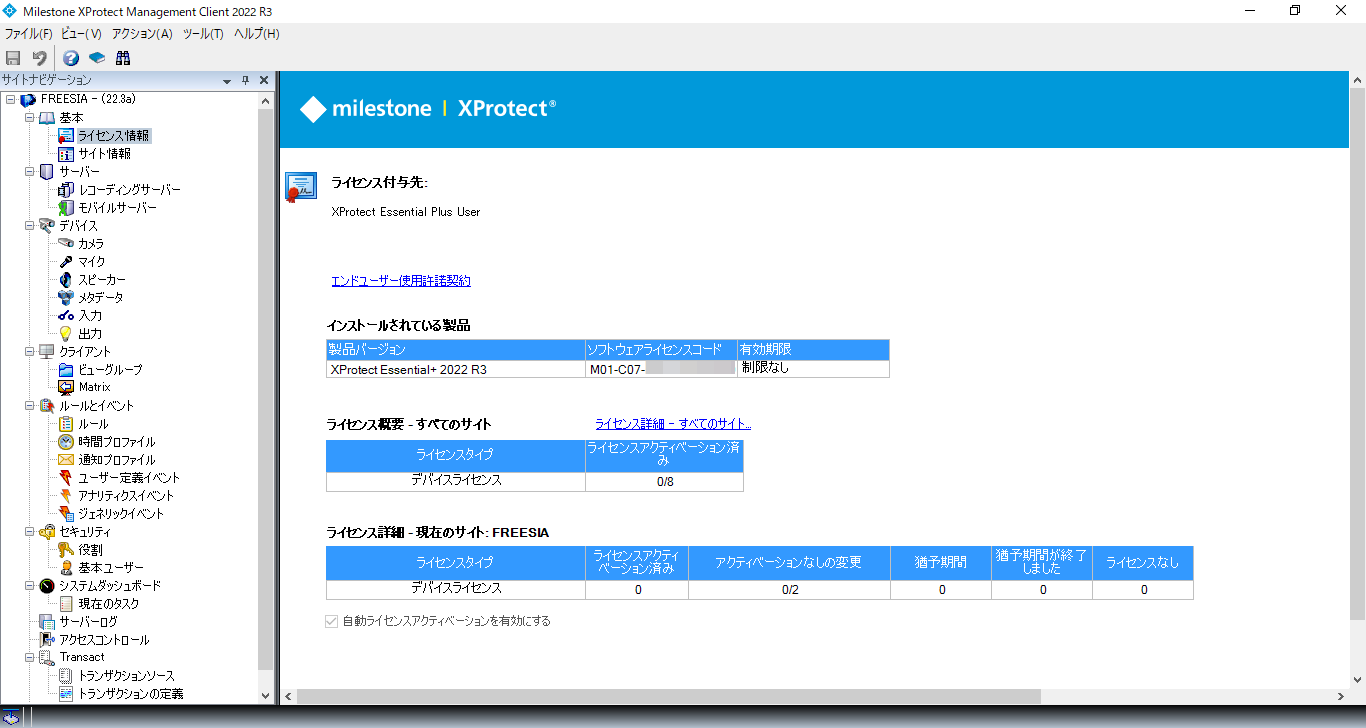Open 役割 node under セキュリティ
Viewport: 1366px width, 728px height.
tap(90, 549)
